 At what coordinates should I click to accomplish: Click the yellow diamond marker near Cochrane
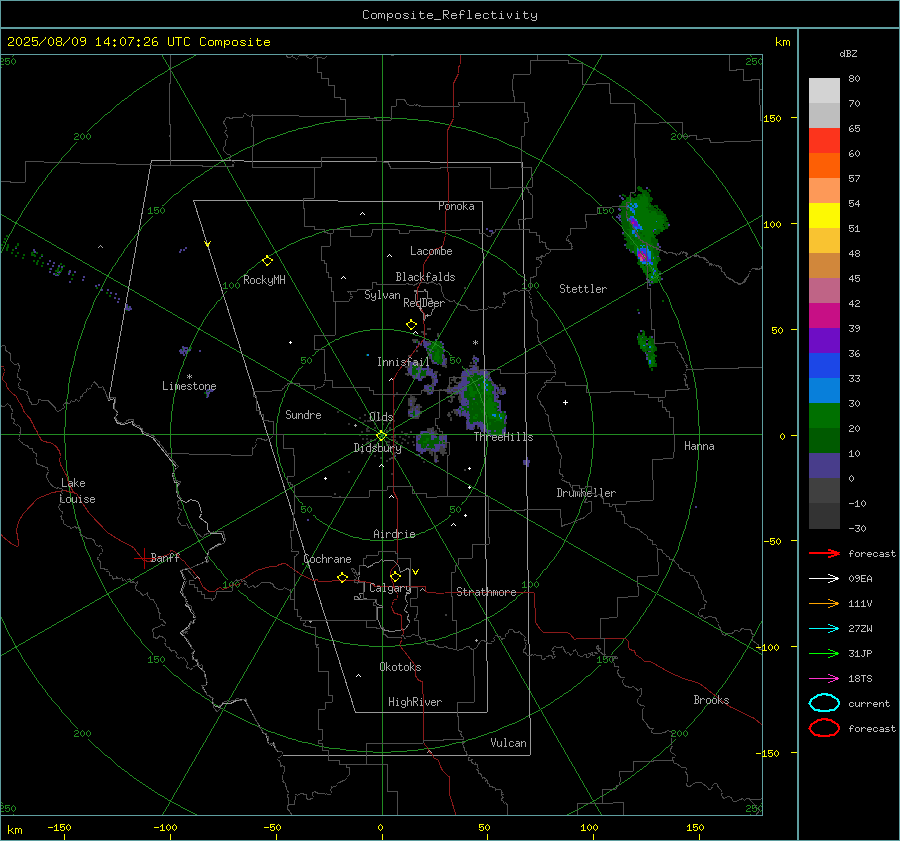343,577
